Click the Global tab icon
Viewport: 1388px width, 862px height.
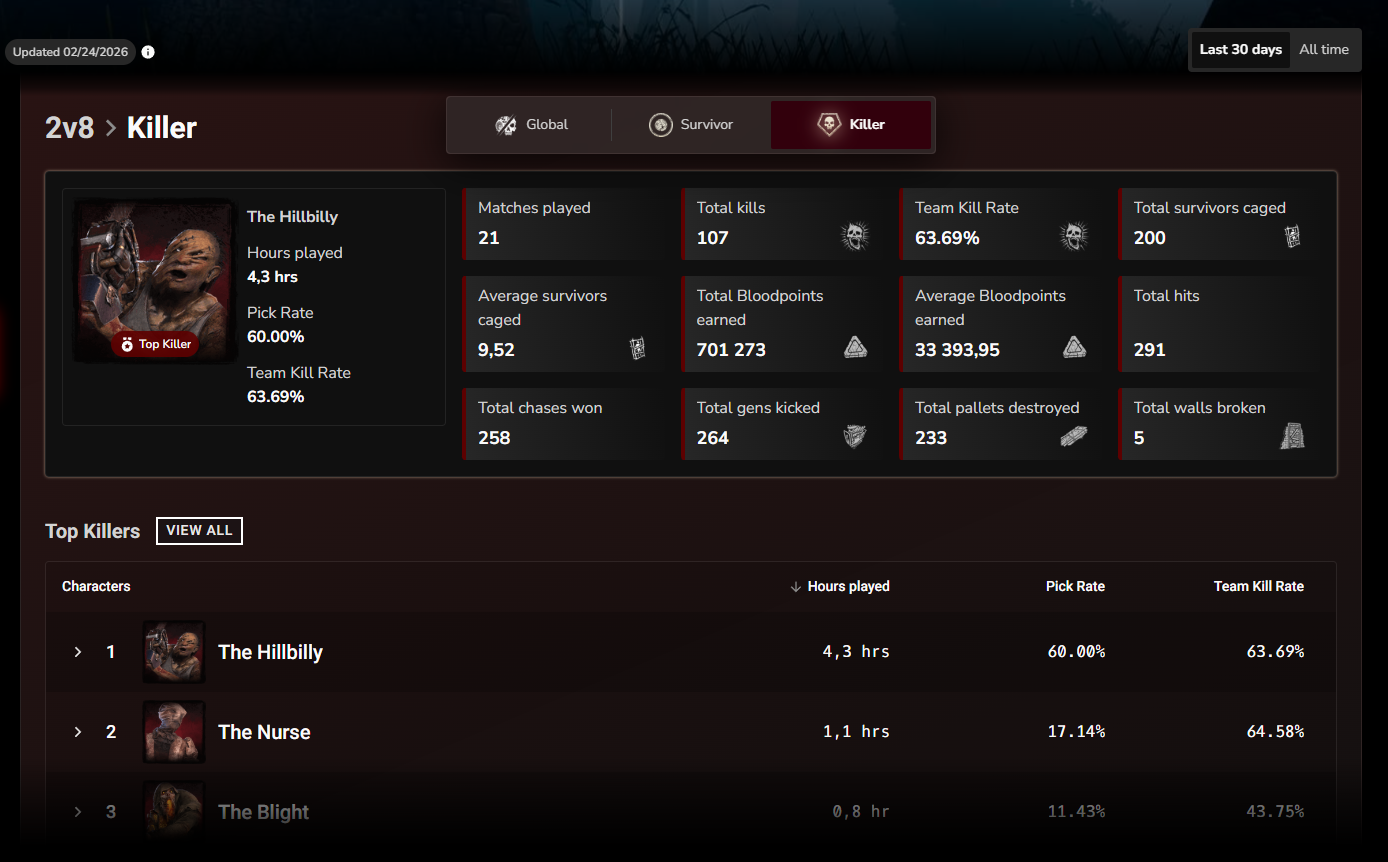506,125
